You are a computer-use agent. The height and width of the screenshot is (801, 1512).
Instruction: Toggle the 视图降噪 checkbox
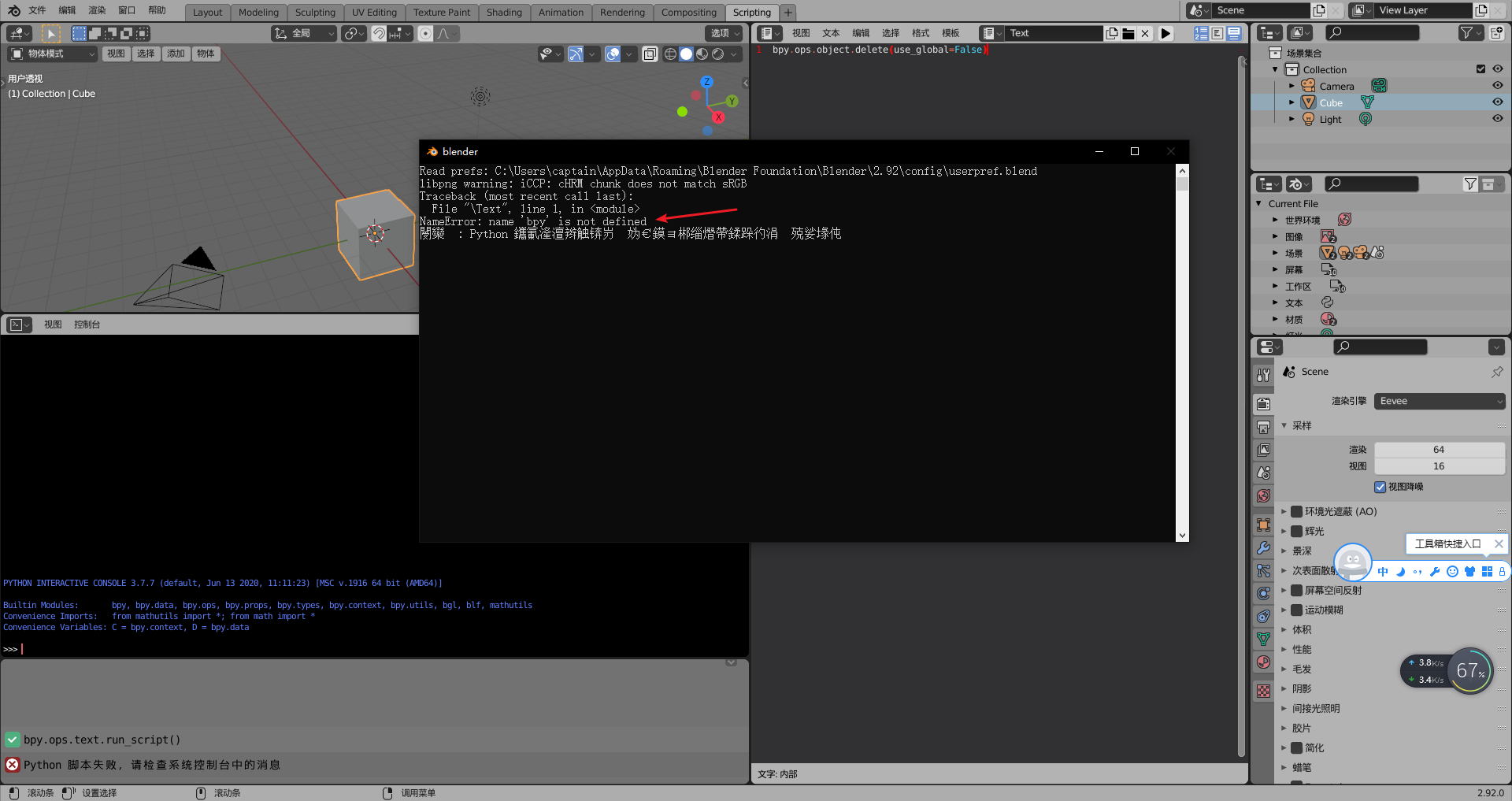(x=1380, y=487)
